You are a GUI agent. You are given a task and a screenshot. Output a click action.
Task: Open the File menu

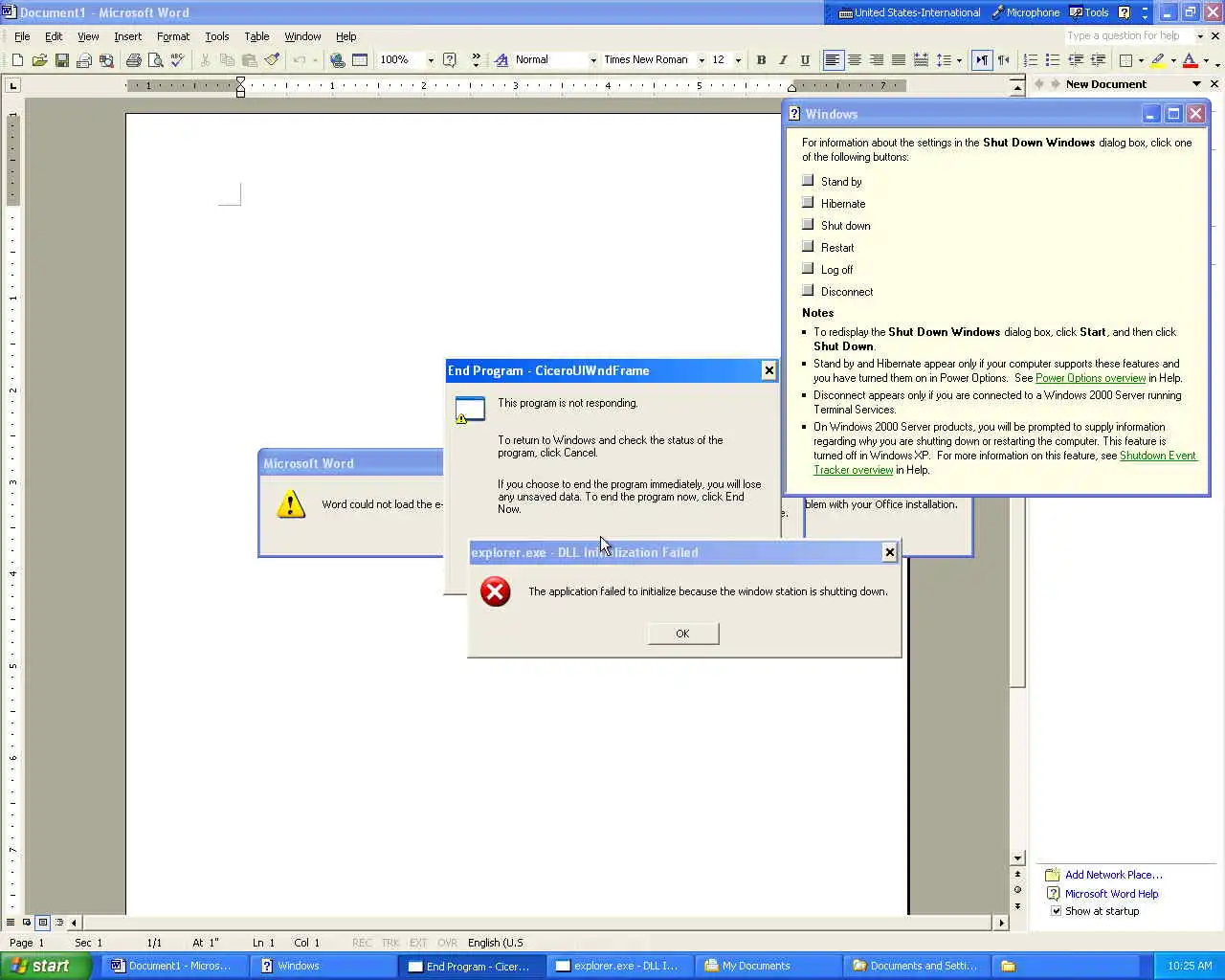[x=22, y=36]
